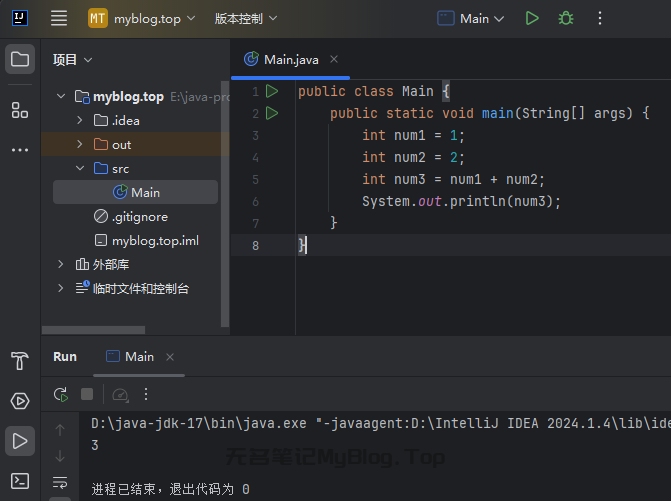Toggle the Run tool window icon

20,441
